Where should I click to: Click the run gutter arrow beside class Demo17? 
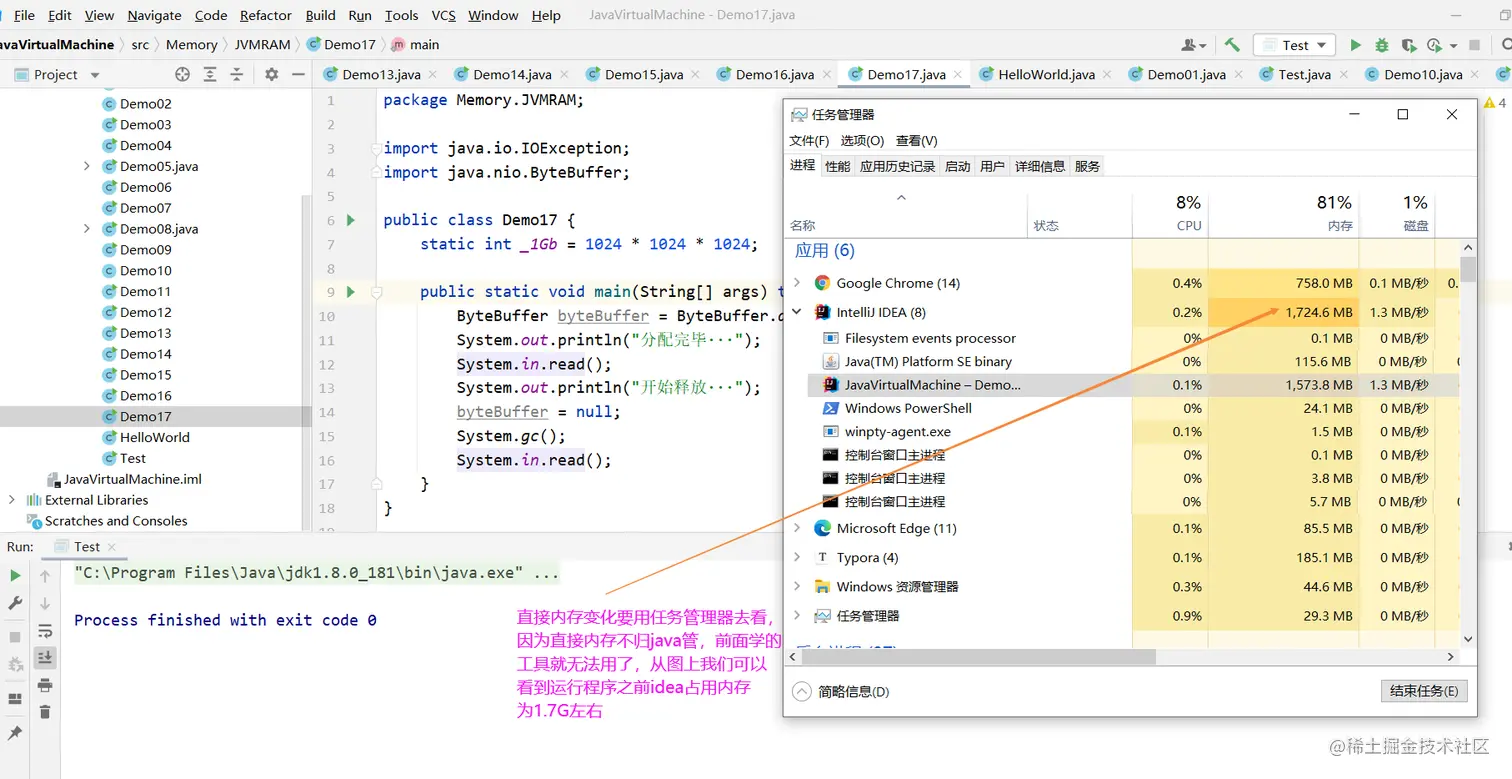(351, 220)
